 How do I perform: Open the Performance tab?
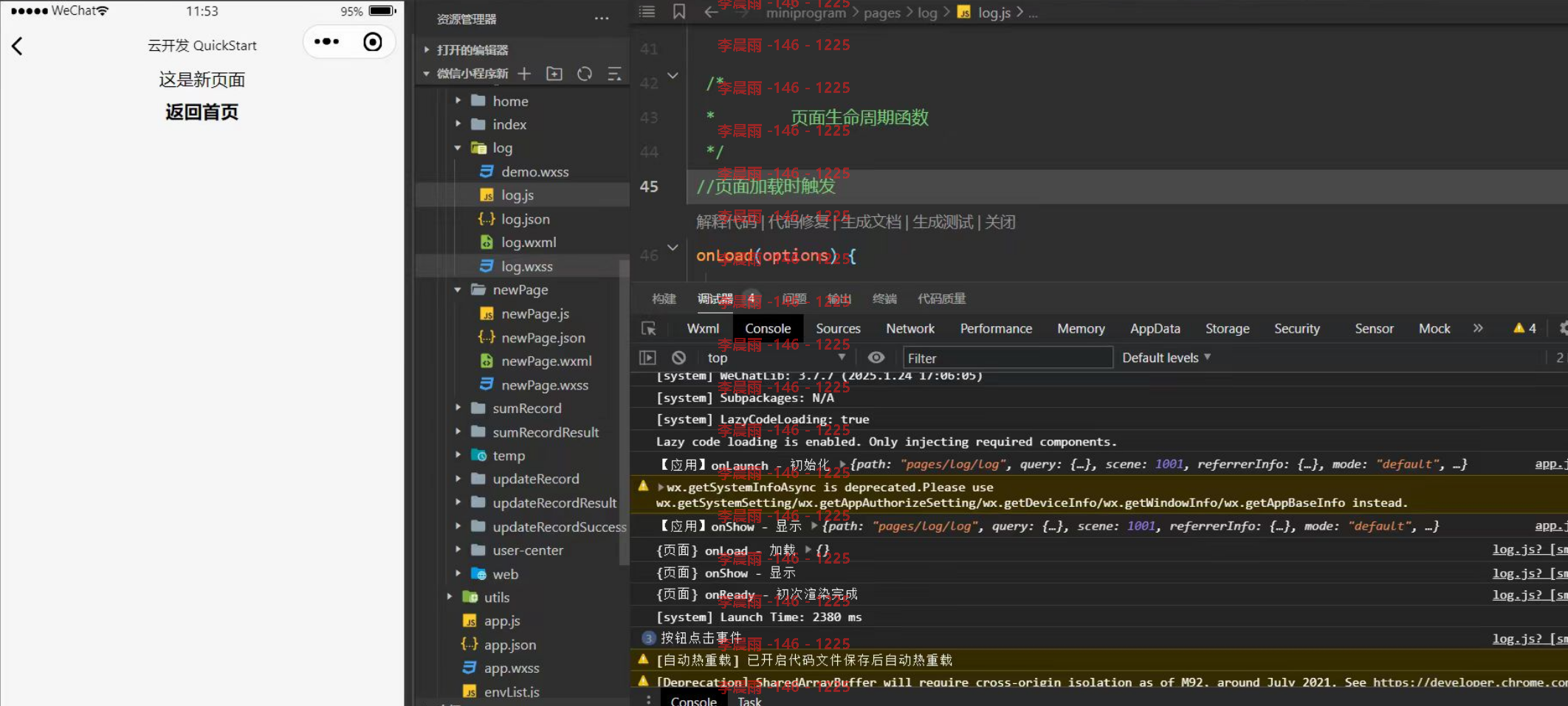point(996,328)
